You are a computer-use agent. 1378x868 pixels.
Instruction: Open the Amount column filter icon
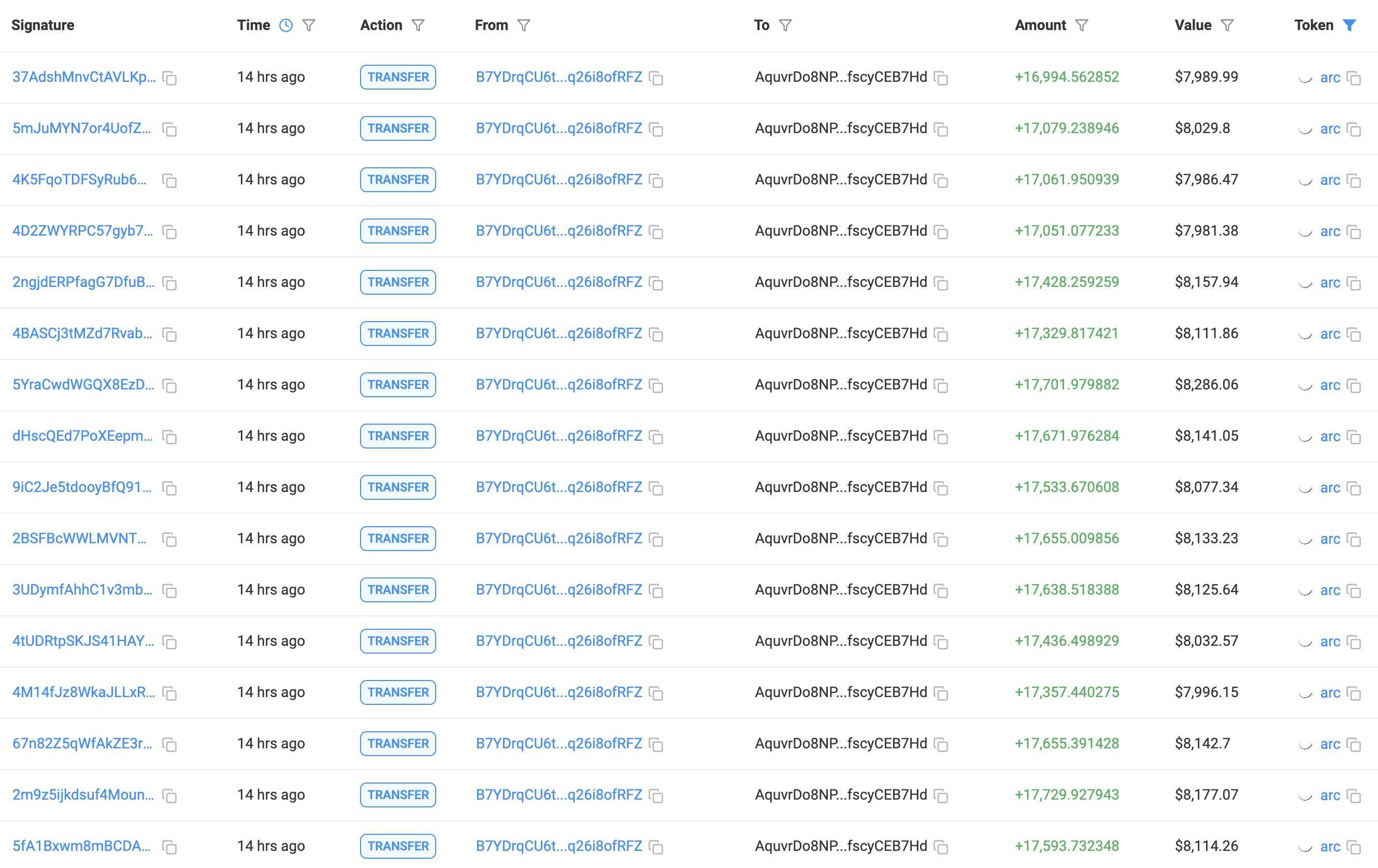(x=1081, y=25)
